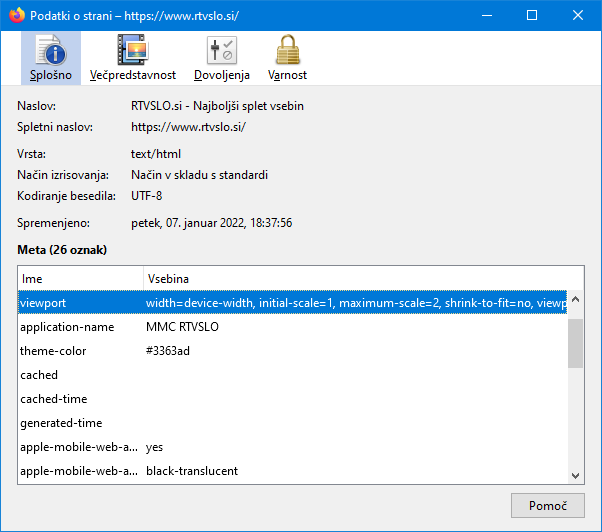The width and height of the screenshot is (602, 532).
Task: Select the cached-time meta row
Action: (x=293, y=399)
